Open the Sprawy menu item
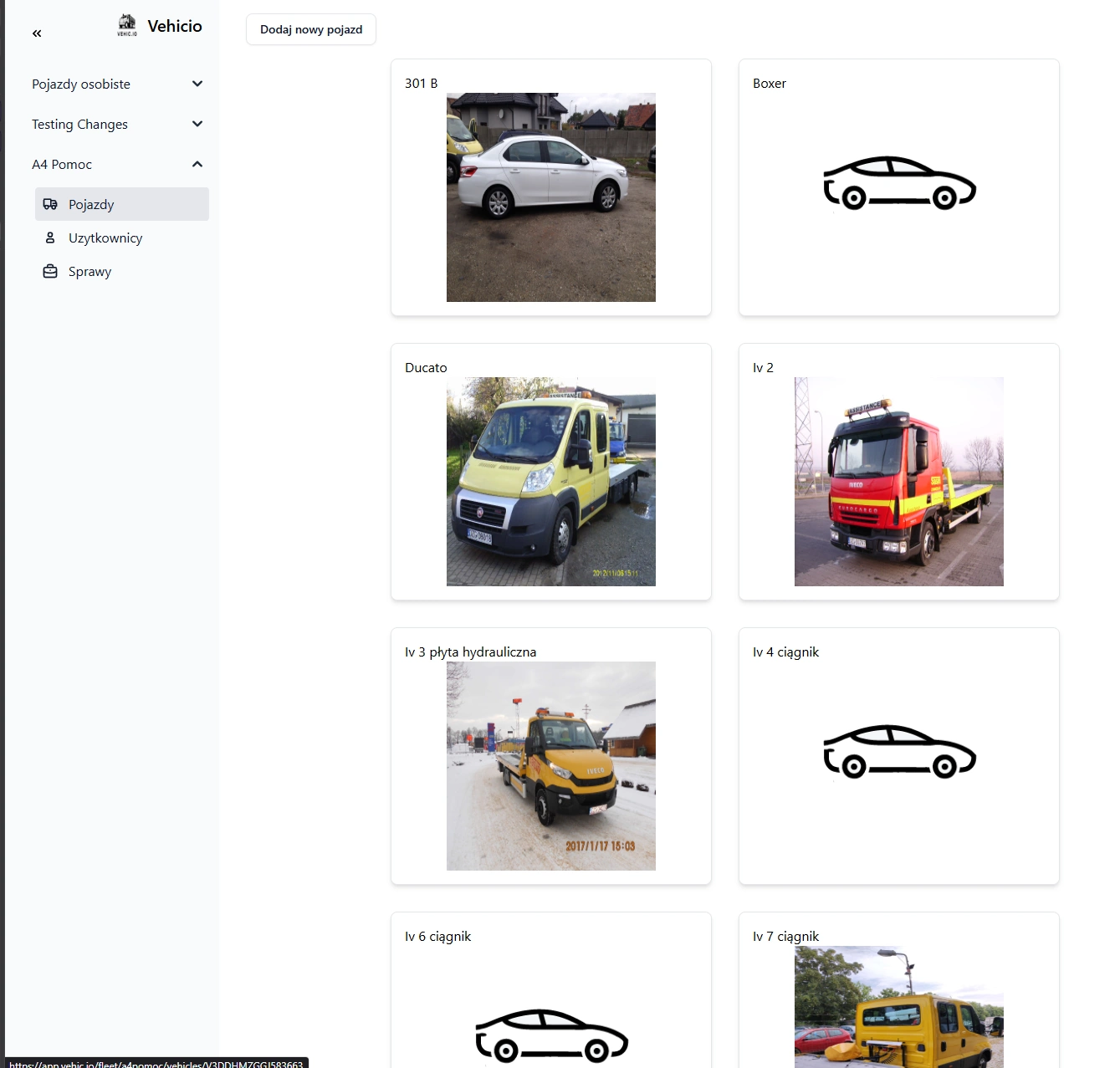This screenshot has width=1120, height=1068. [x=122, y=271]
